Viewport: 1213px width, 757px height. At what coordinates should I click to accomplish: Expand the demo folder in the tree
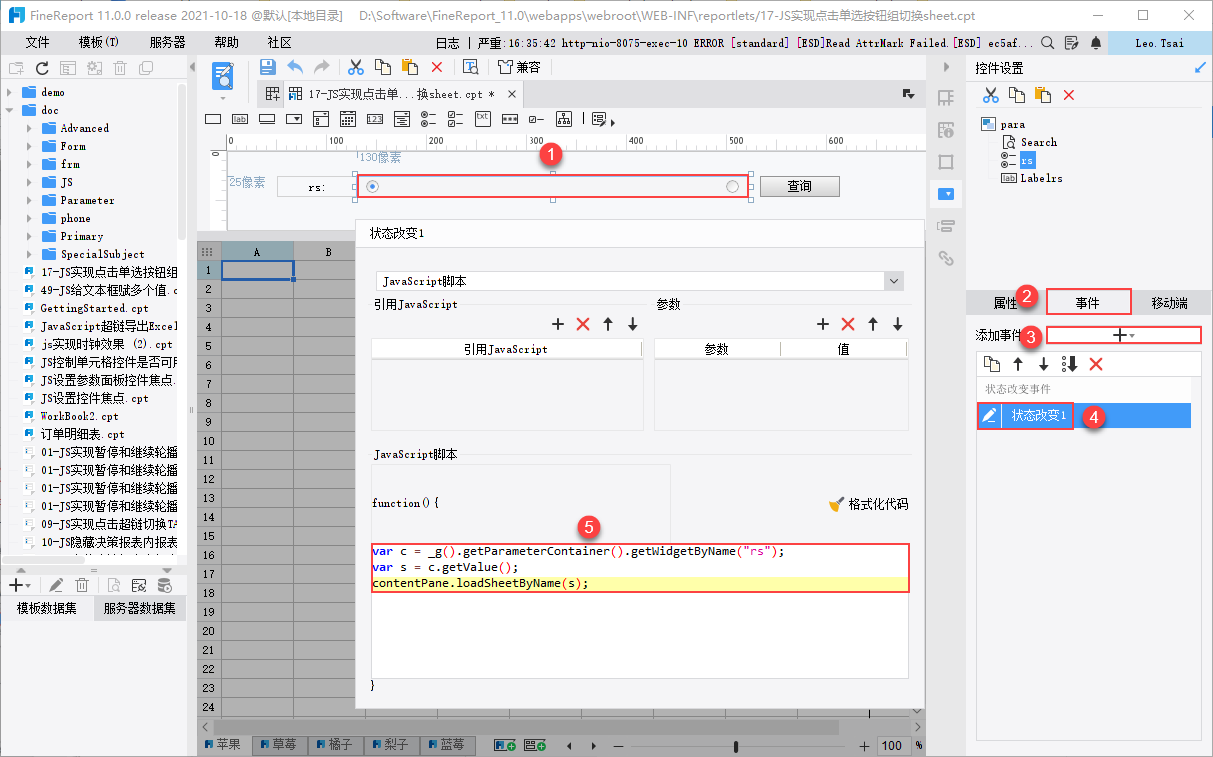point(10,92)
